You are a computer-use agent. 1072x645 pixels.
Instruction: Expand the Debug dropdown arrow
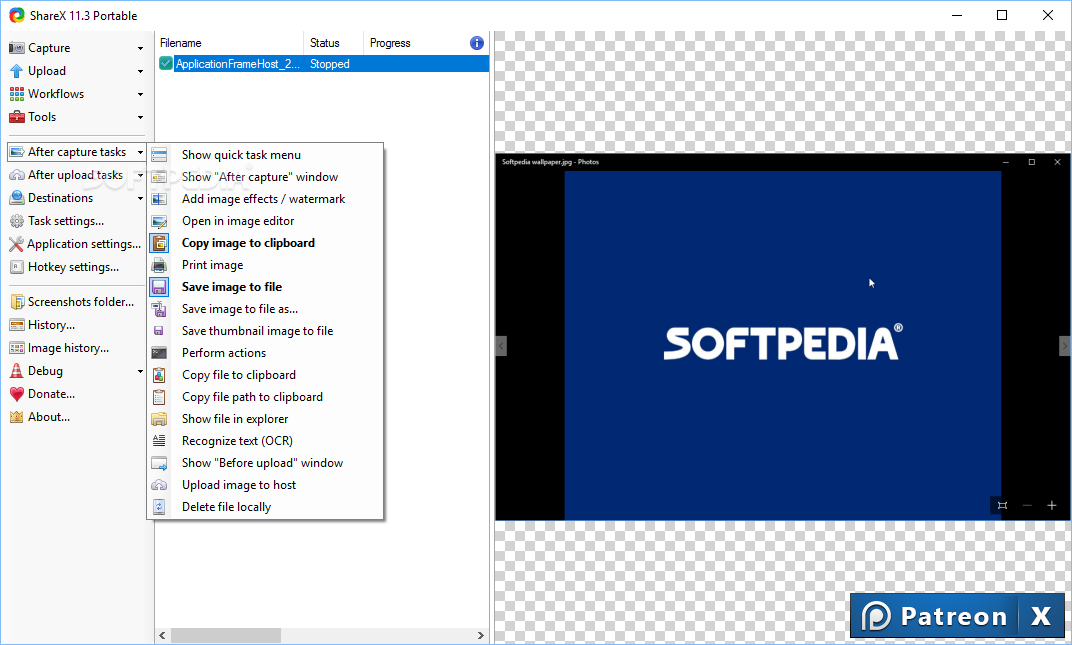point(140,371)
